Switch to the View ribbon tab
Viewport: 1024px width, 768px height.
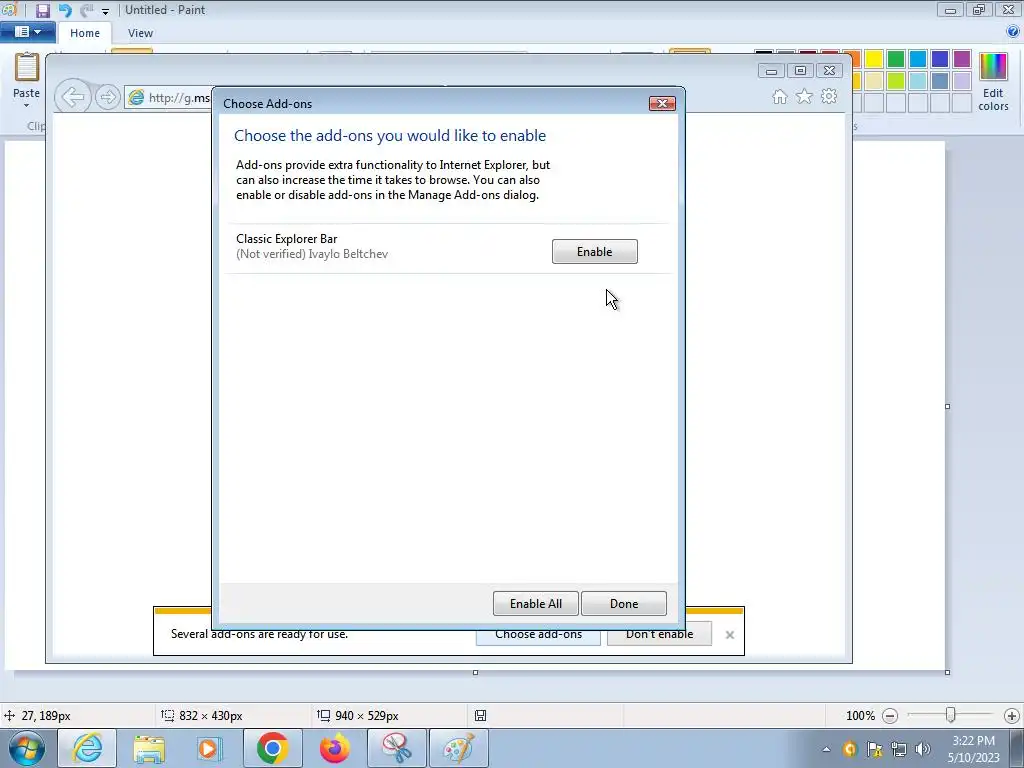140,33
